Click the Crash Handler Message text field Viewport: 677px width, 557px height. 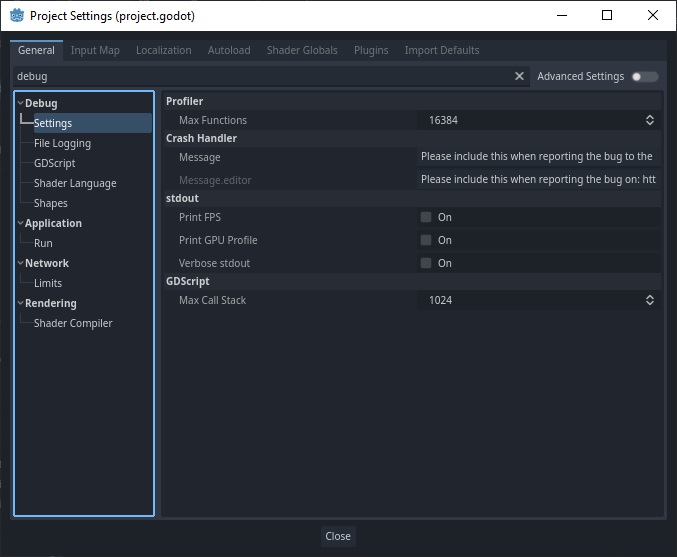(538, 157)
